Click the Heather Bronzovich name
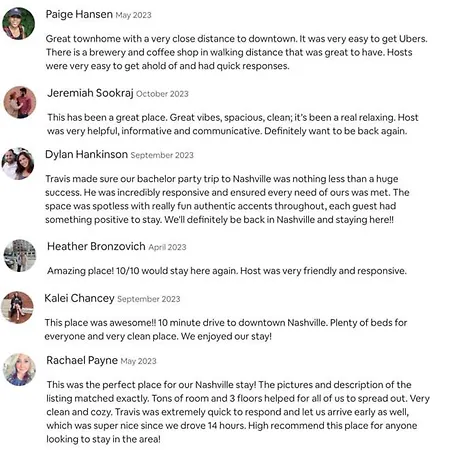The width and height of the screenshot is (450, 450). click(96, 246)
